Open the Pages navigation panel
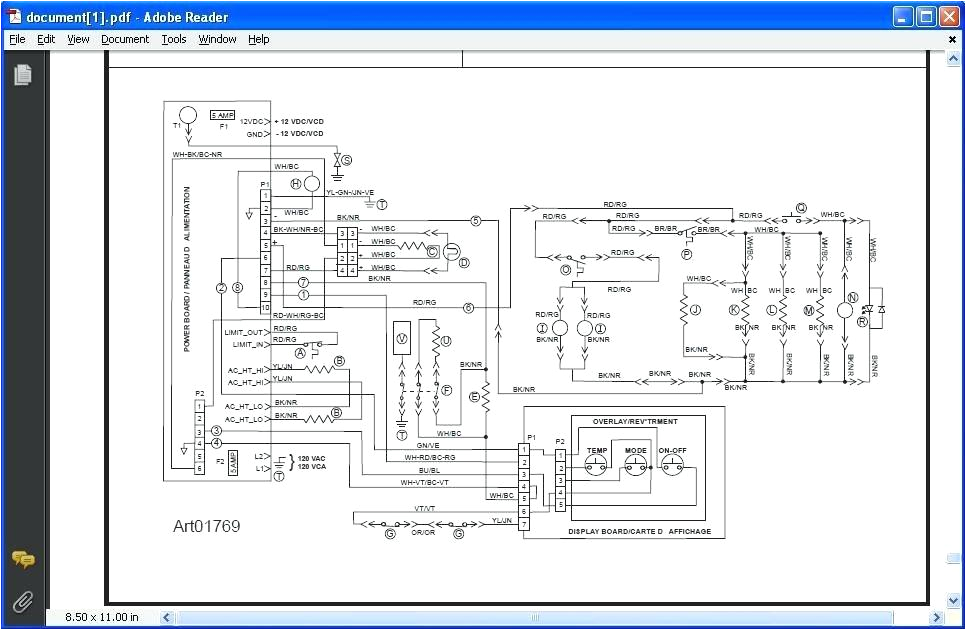Image resolution: width=966 pixels, height=630 pixels. pyautogui.click(x=23, y=75)
